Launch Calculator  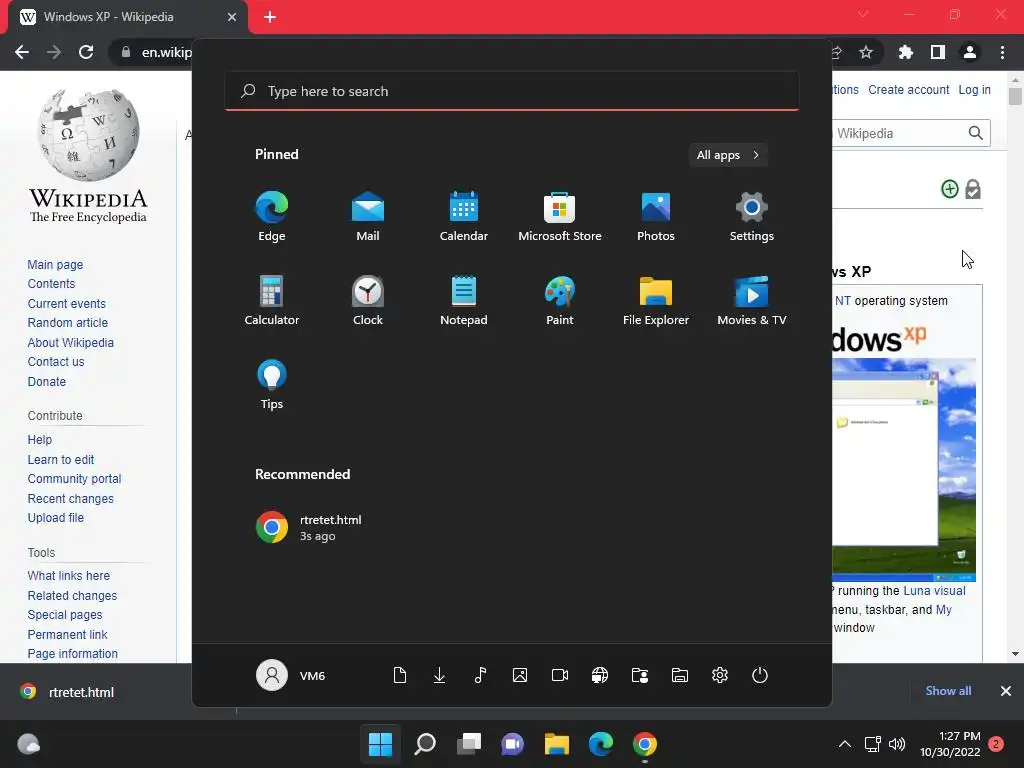pos(272,300)
